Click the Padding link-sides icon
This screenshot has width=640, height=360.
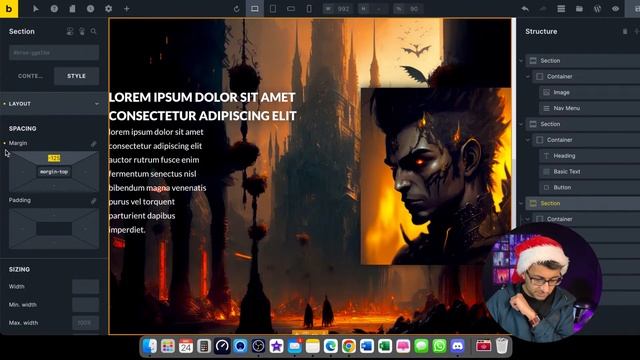pos(93,200)
